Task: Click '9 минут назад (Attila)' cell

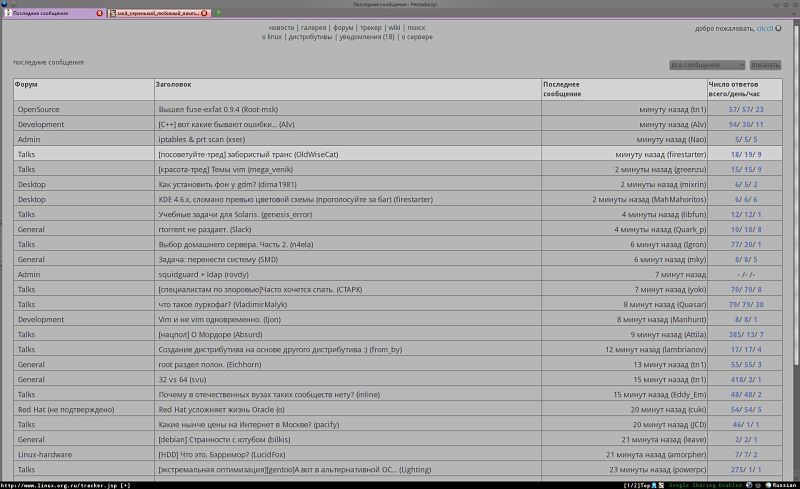Action: (624, 334)
